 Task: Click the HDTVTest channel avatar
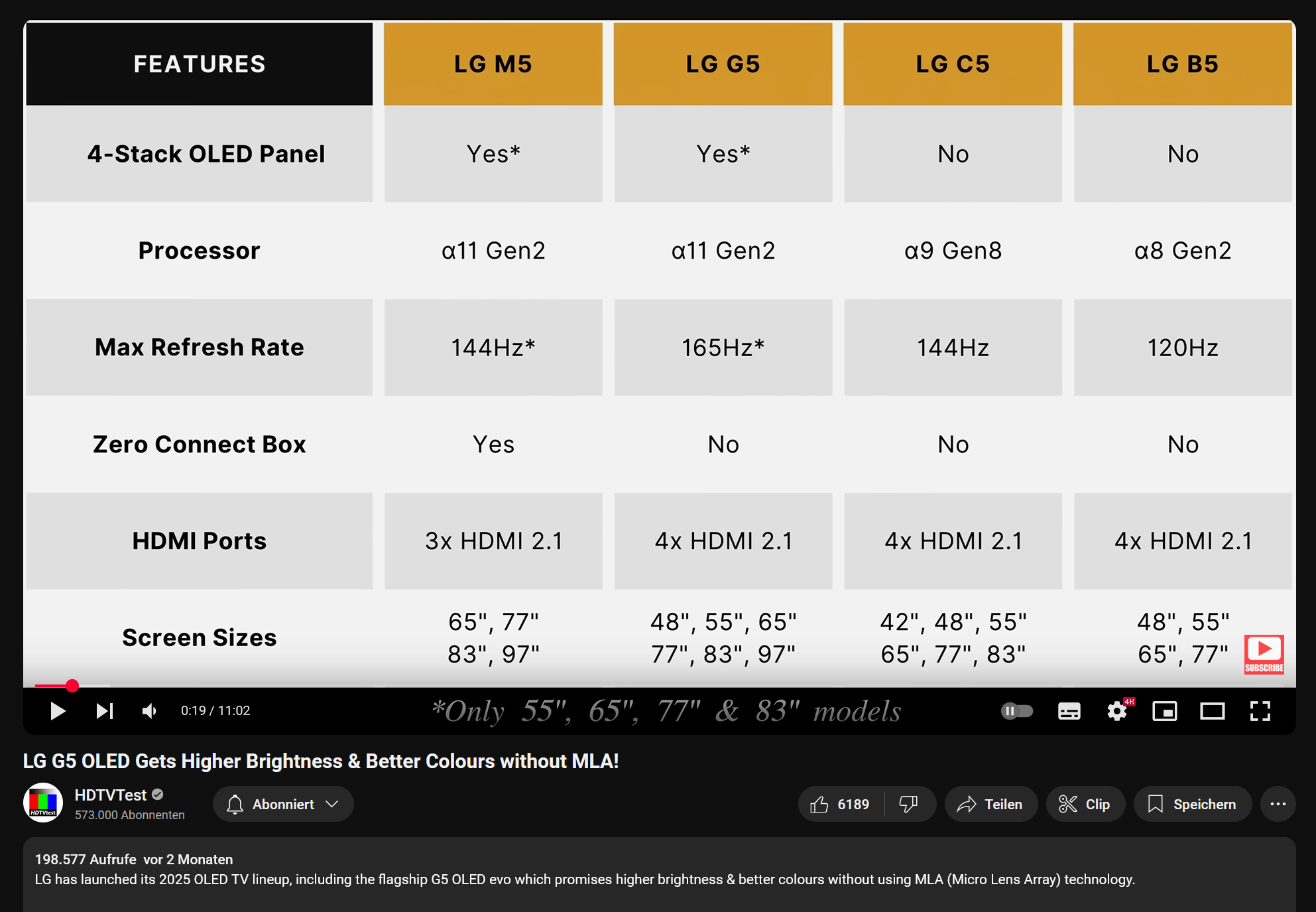click(x=44, y=804)
